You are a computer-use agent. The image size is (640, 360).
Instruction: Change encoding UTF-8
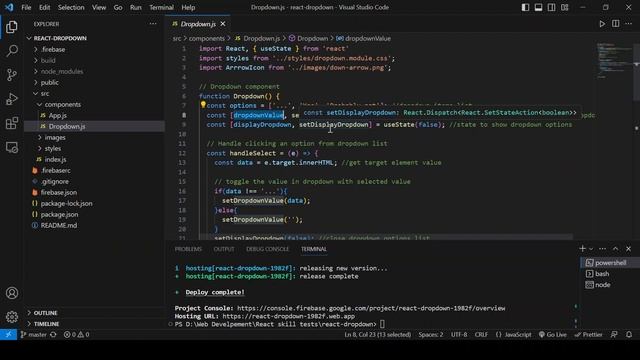459,334
